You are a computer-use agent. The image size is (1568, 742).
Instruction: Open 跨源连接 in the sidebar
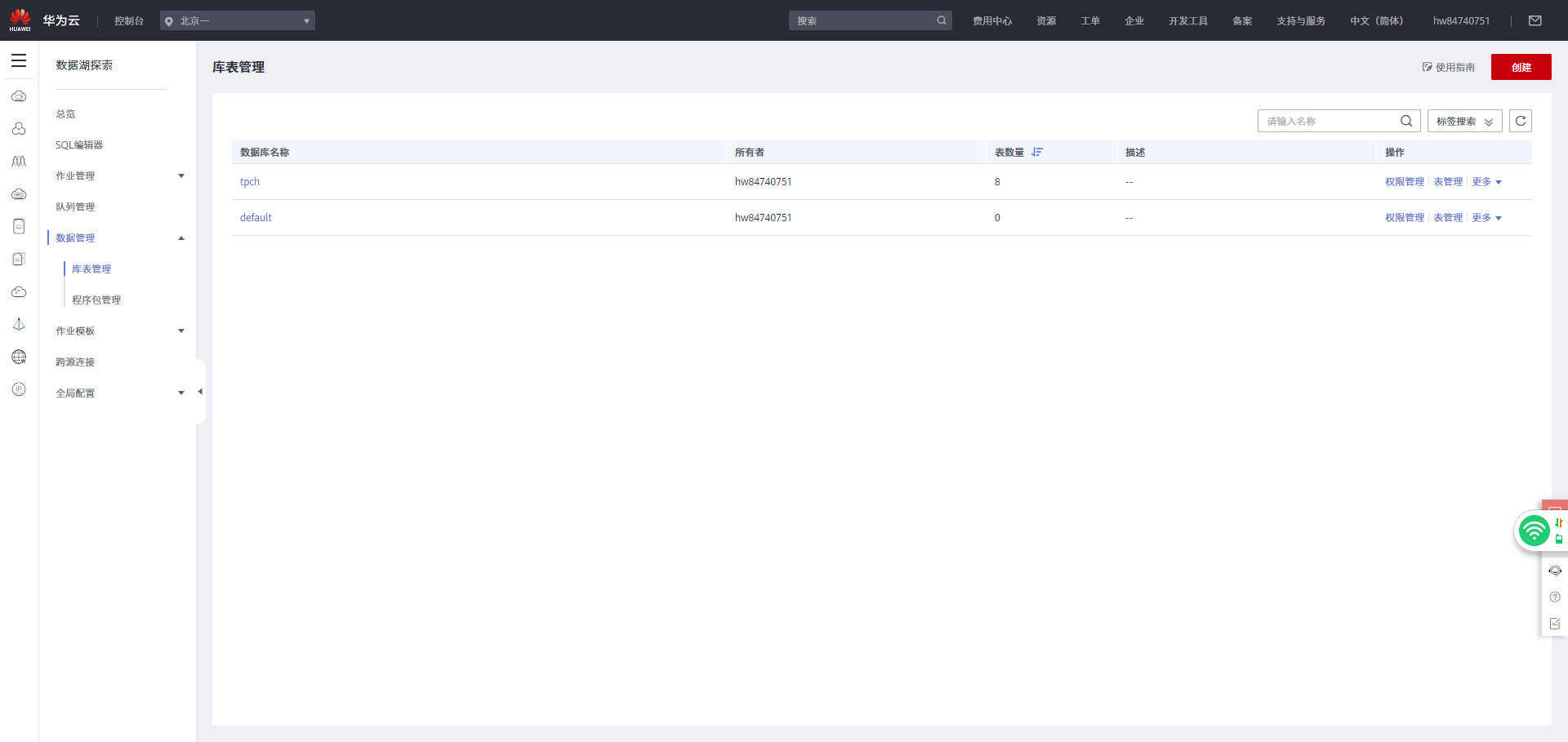tap(75, 362)
